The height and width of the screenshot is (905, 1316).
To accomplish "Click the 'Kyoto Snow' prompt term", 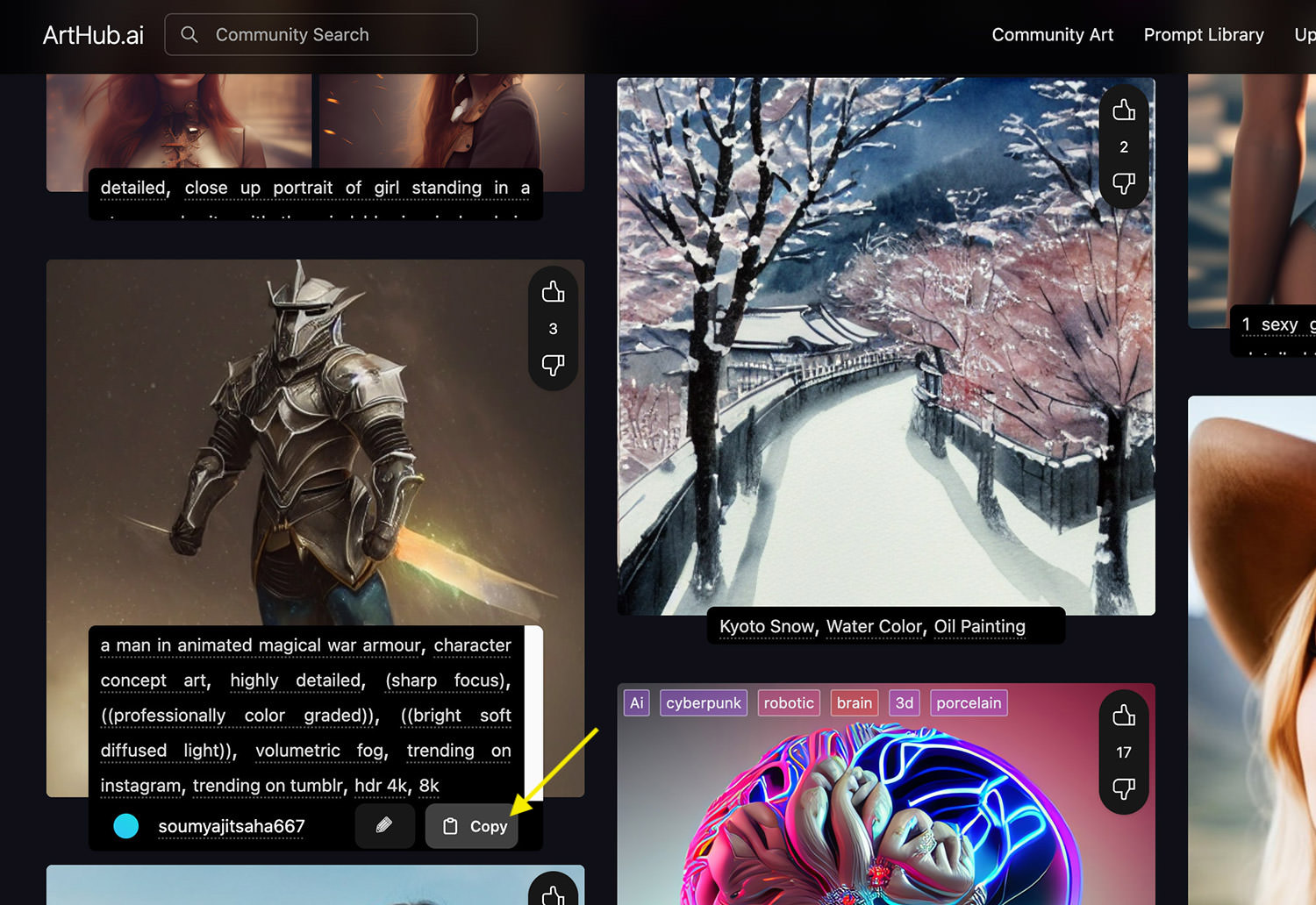I will click(x=767, y=627).
